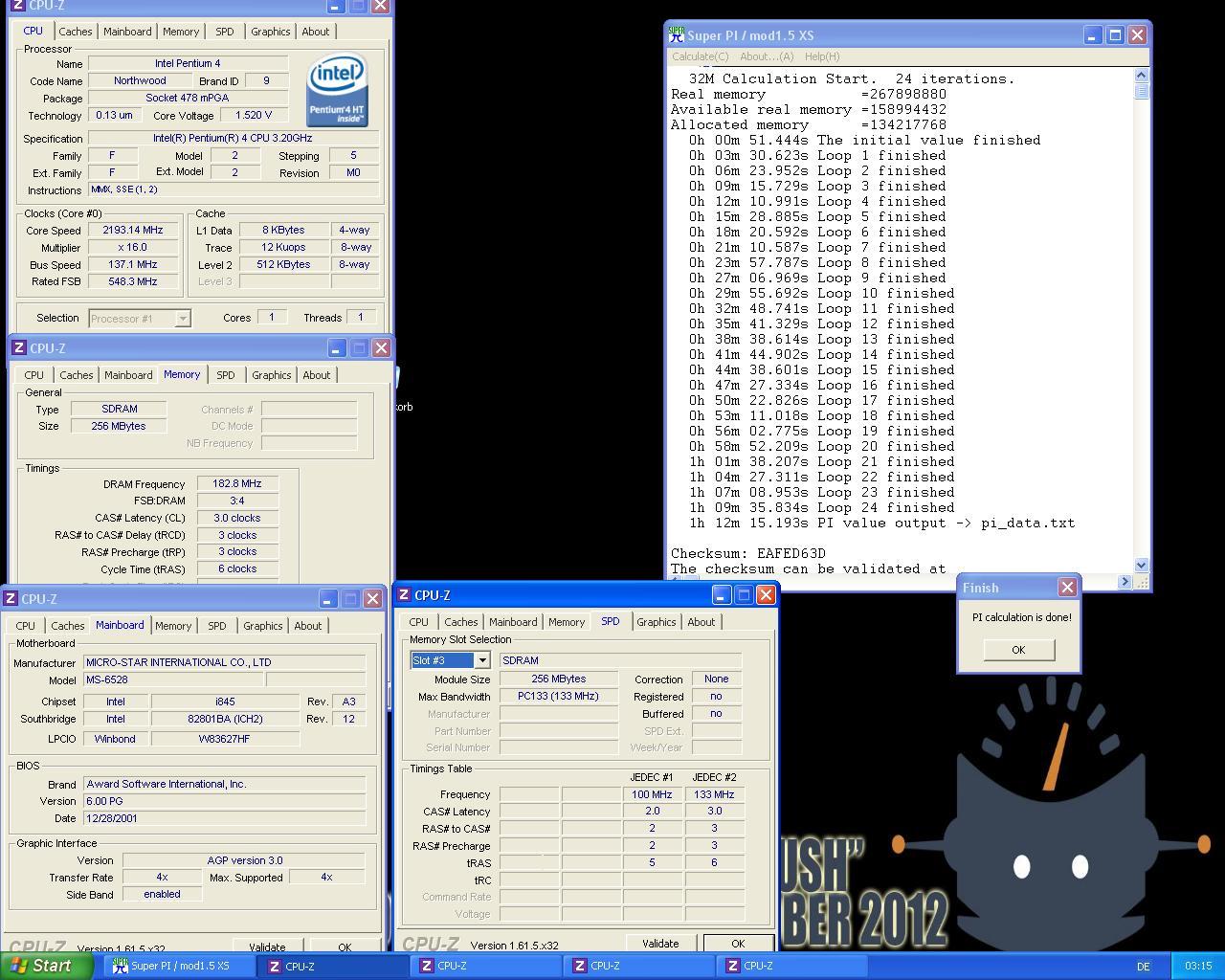Open Graphics tab in Mainboard CPU-Z window
The image size is (1225, 980).
click(x=262, y=626)
